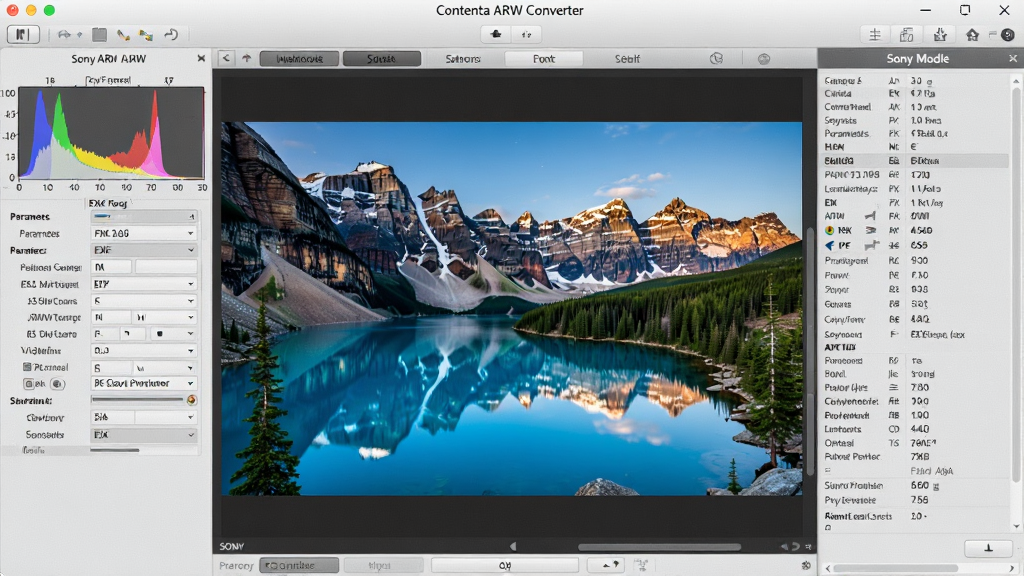1024x576 pixels.
Task: Click the batch documents icon top right
Action: (906, 35)
